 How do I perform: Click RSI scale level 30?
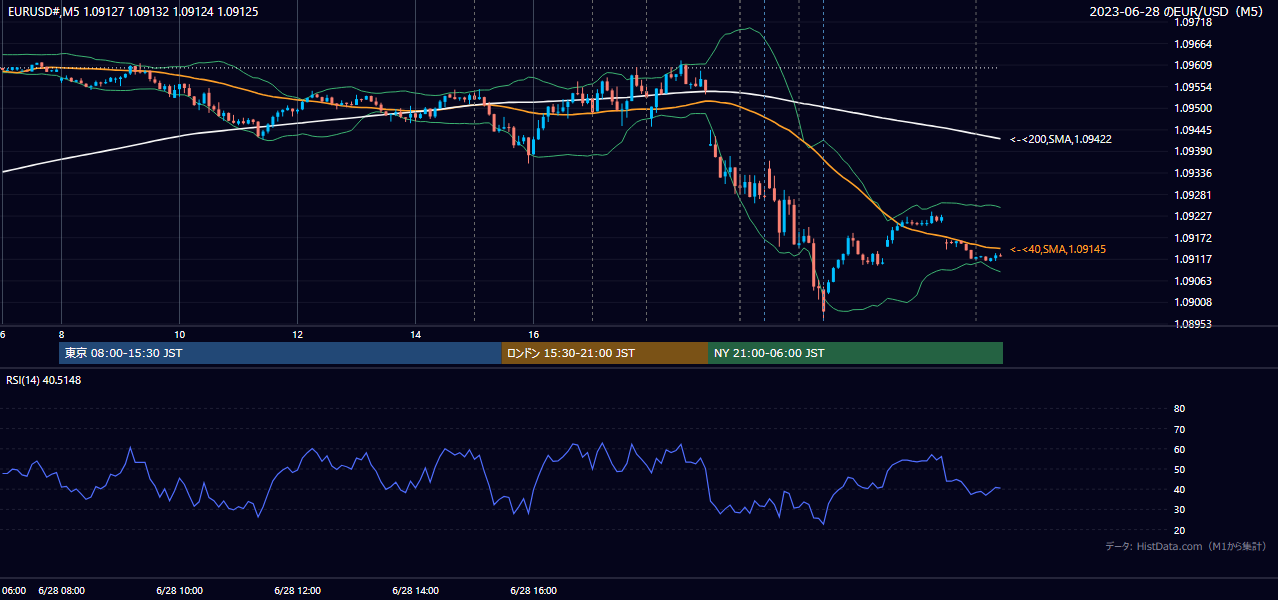[1179, 509]
